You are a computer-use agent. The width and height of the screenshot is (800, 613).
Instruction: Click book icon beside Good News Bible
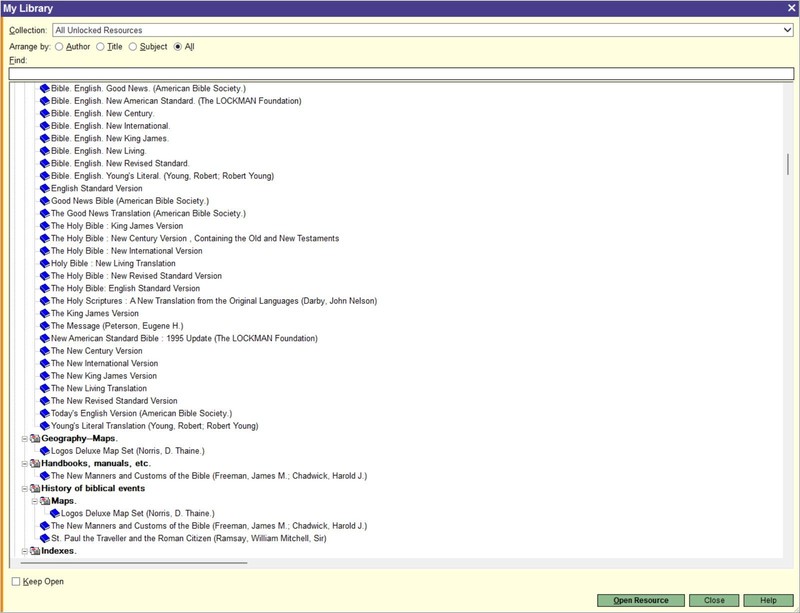pyautogui.click(x=45, y=201)
